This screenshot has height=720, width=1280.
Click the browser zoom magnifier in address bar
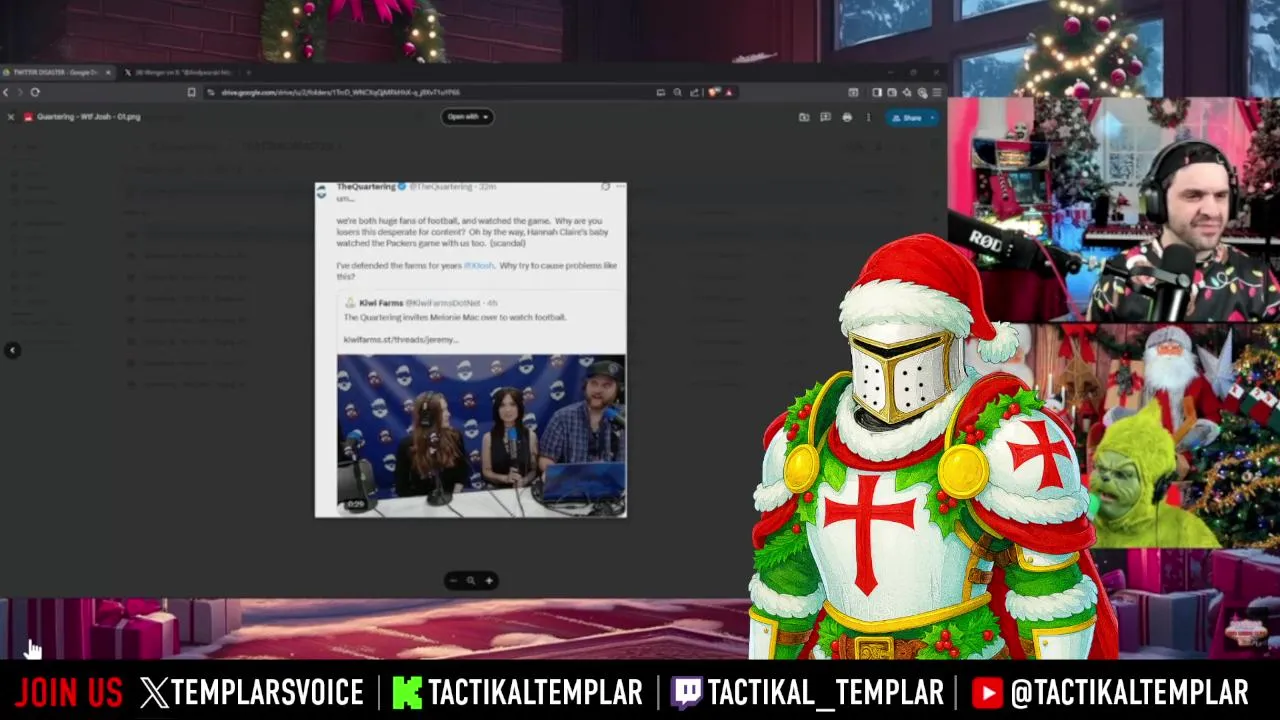677,92
